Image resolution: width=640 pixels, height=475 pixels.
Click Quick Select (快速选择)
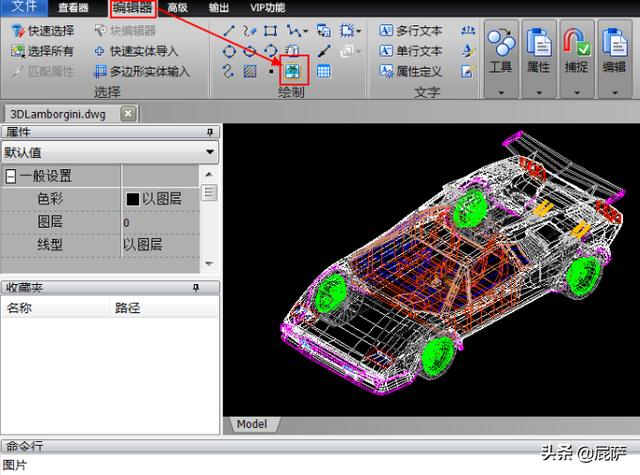pos(42,31)
